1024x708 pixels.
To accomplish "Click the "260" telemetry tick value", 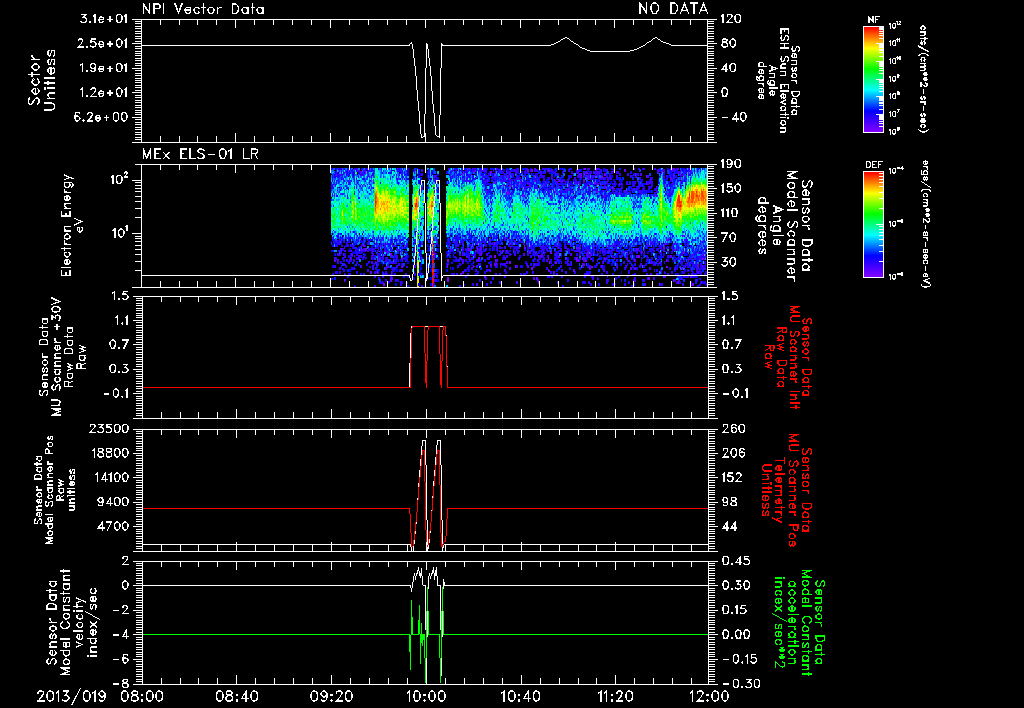I will coord(733,428).
